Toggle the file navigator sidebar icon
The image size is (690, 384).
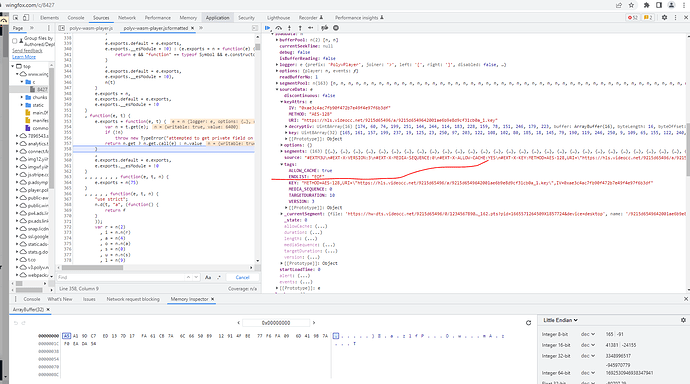[62, 28]
